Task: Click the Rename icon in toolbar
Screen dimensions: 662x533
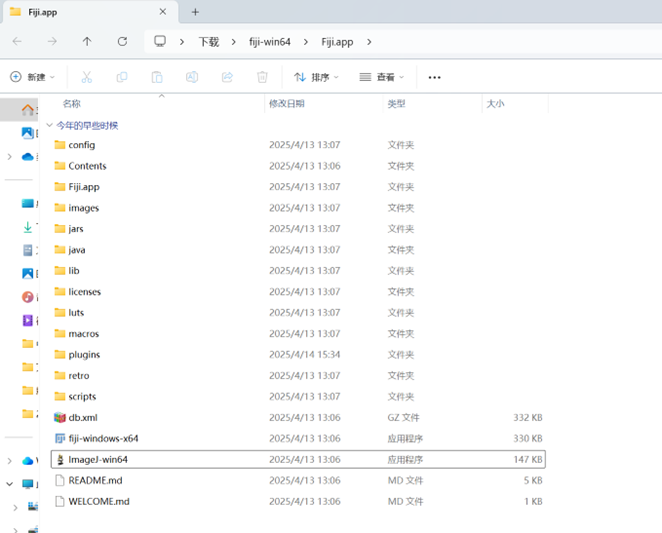Action: tap(192, 77)
